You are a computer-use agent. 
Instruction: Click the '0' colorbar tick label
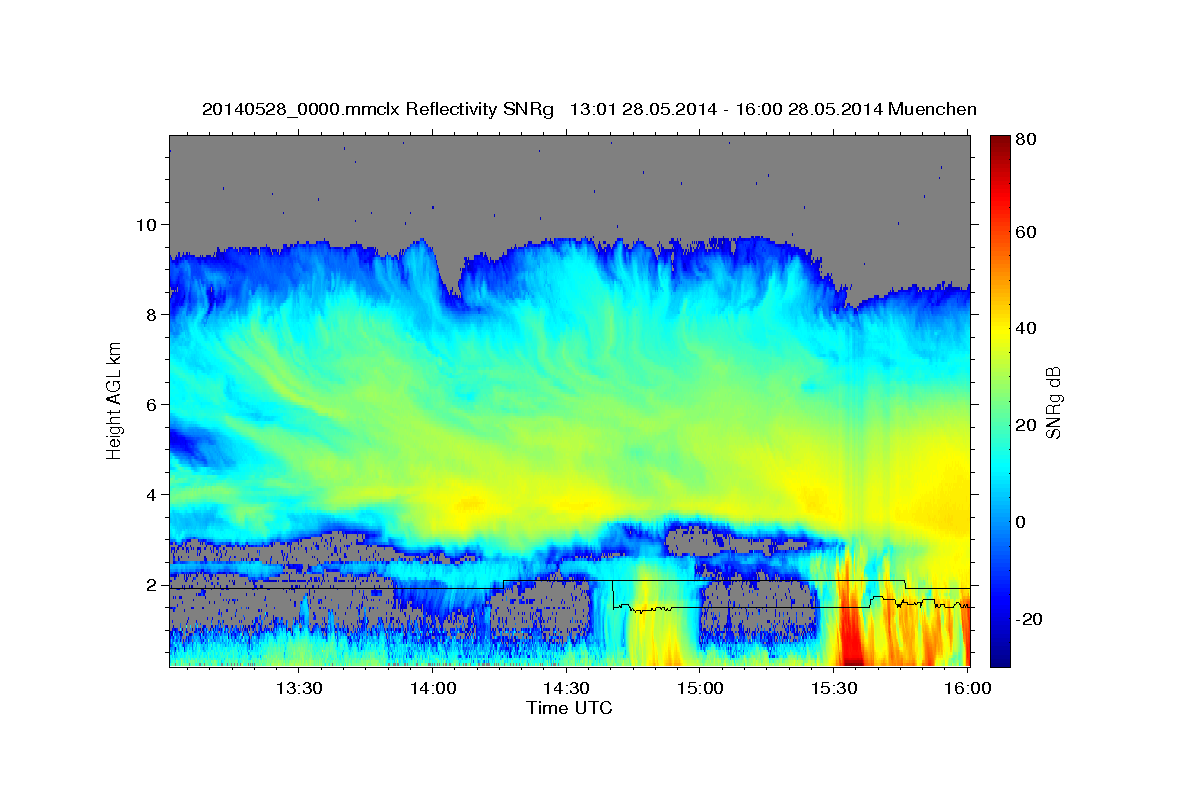tap(1020, 522)
